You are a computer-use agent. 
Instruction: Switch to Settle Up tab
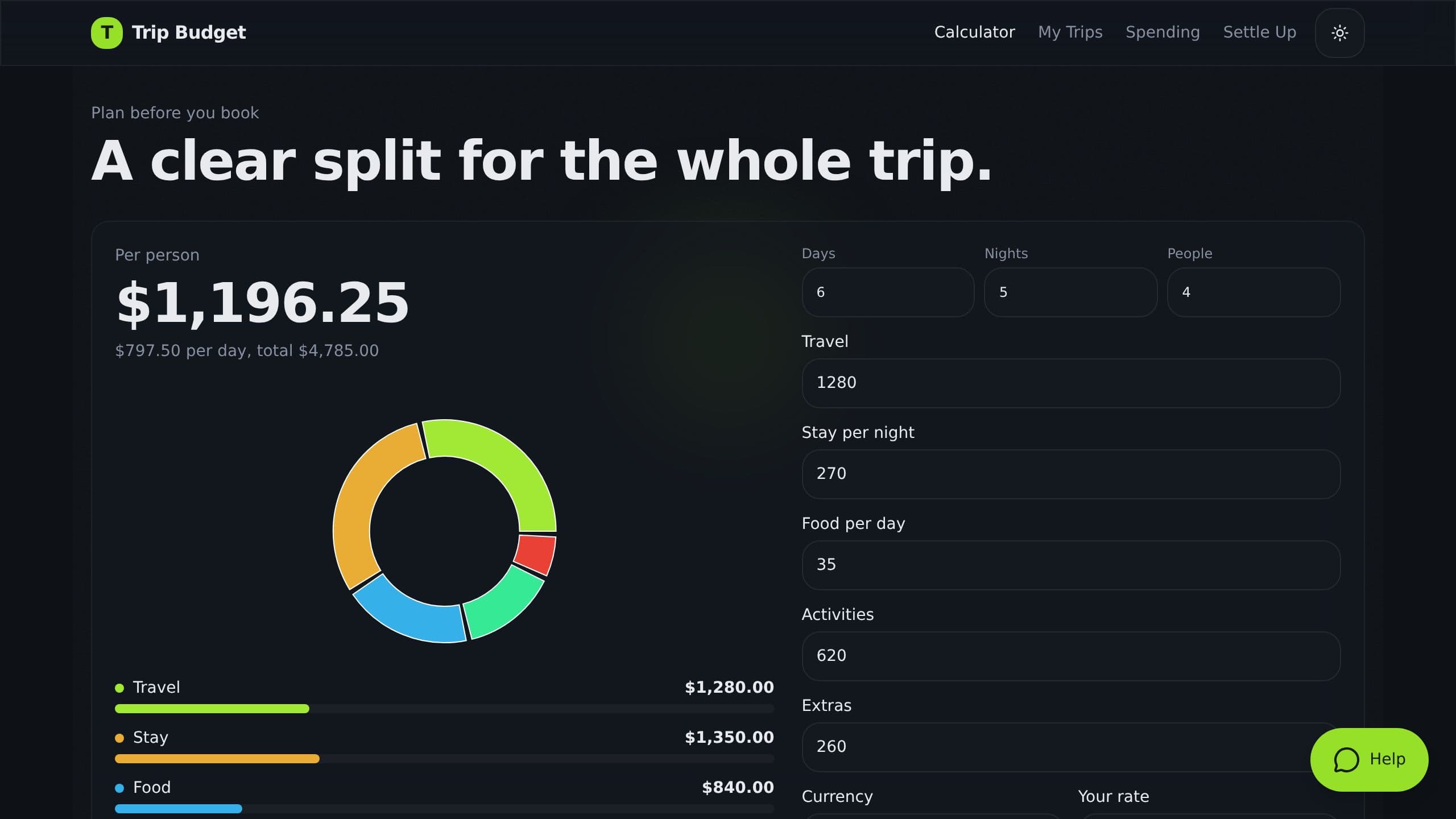pos(1259,32)
